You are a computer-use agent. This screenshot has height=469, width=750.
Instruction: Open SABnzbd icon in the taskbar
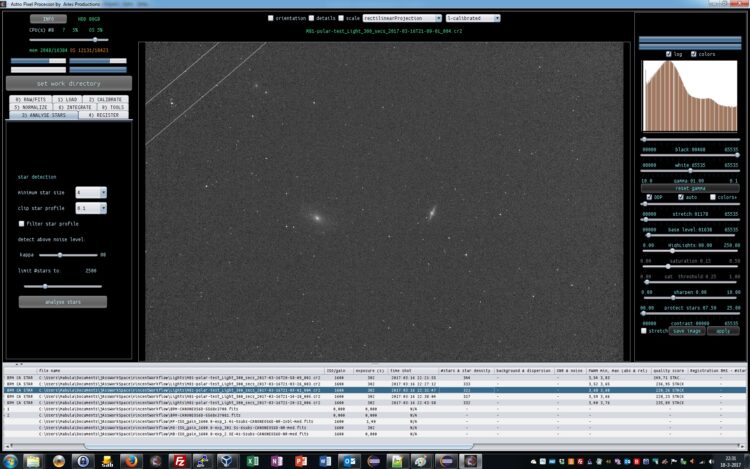click(x=107, y=461)
